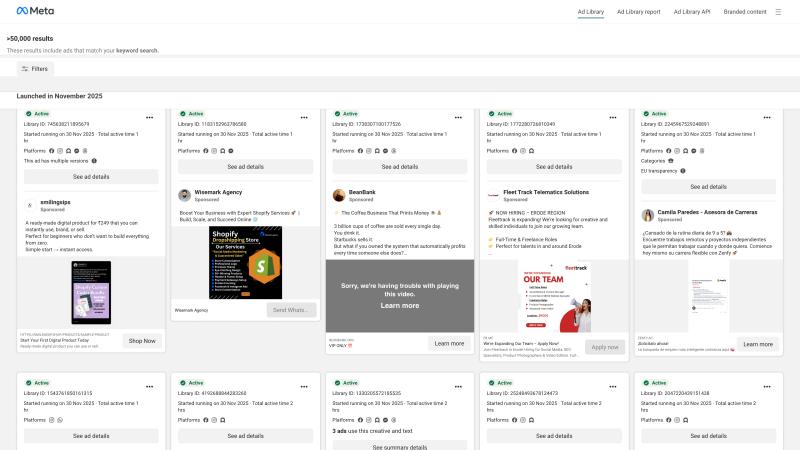See ad details for the smilingsips ad
This screenshot has height=450, width=800.
91,177
